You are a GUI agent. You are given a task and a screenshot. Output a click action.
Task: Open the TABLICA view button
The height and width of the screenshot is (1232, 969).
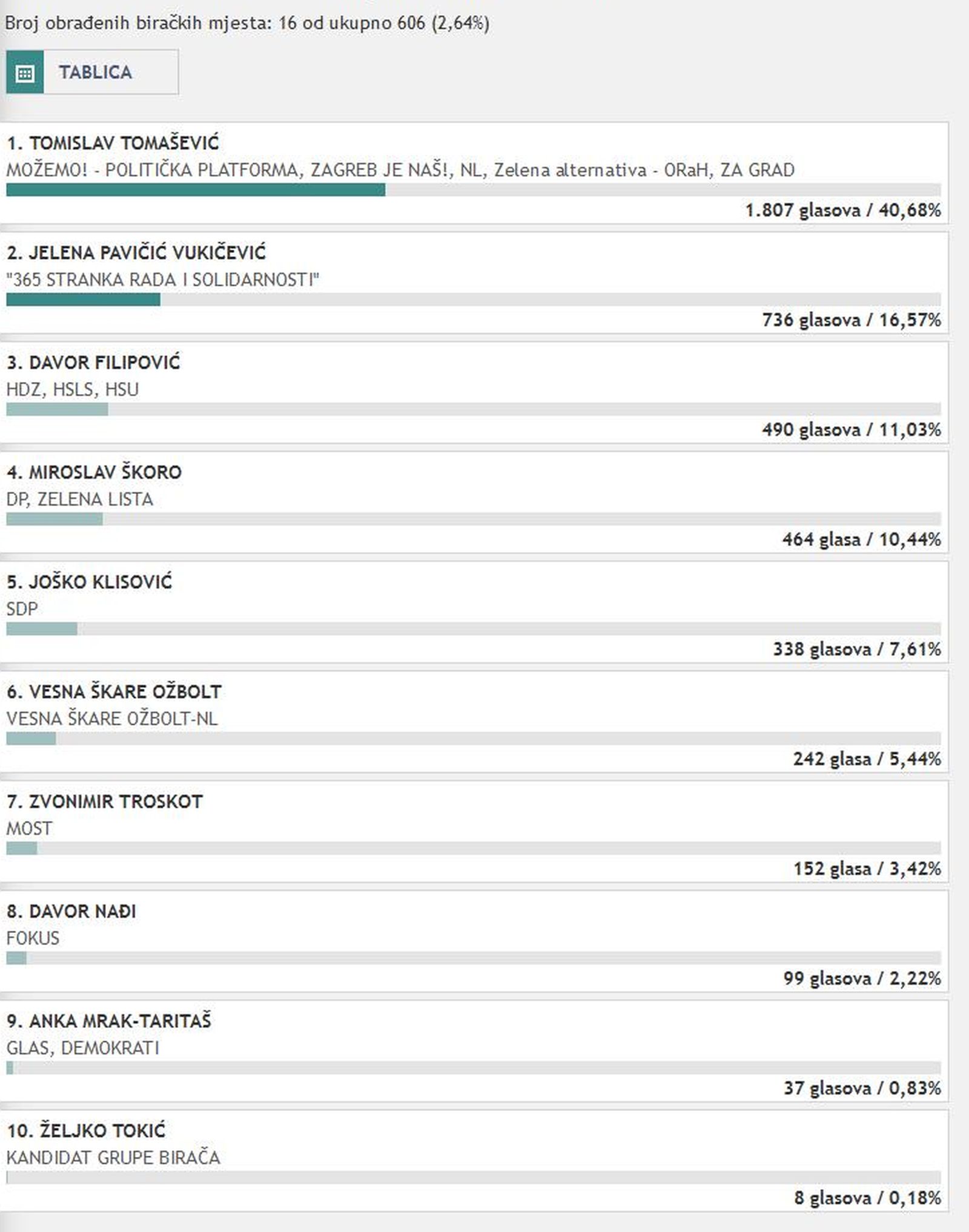pyautogui.click(x=92, y=73)
